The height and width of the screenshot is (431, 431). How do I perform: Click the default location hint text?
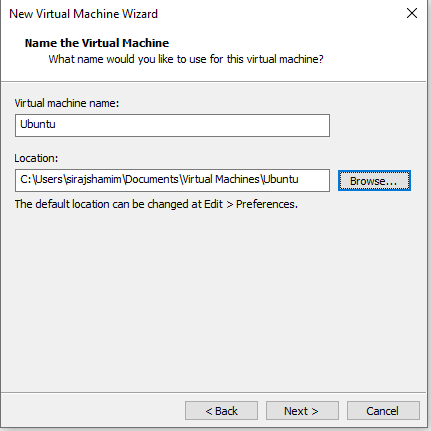156,204
